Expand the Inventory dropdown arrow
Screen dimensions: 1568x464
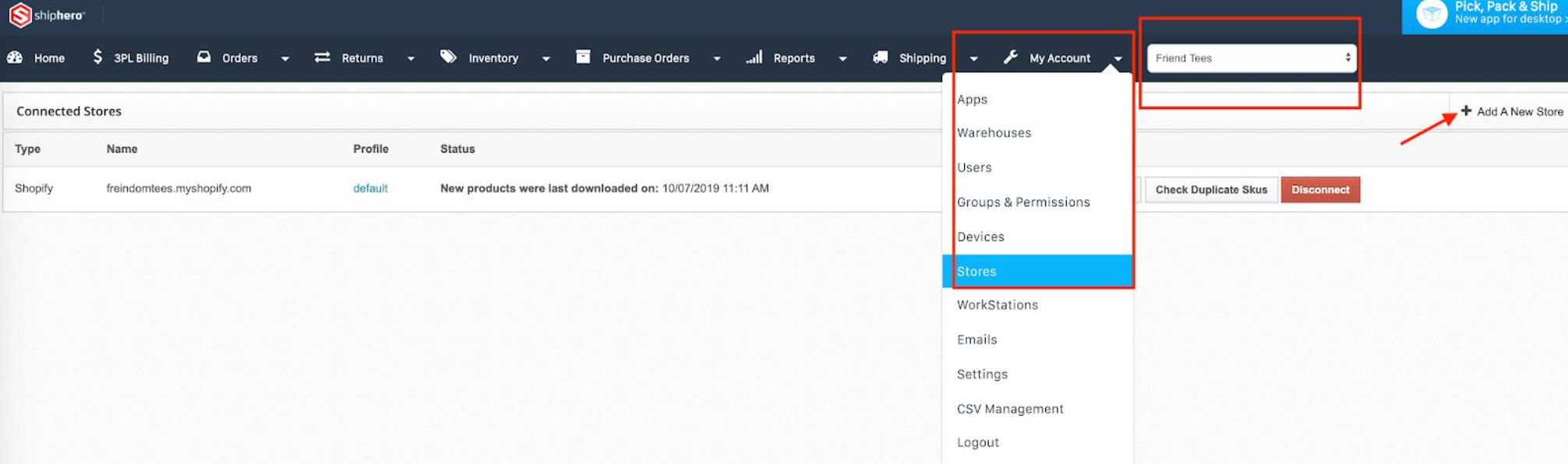(x=546, y=58)
